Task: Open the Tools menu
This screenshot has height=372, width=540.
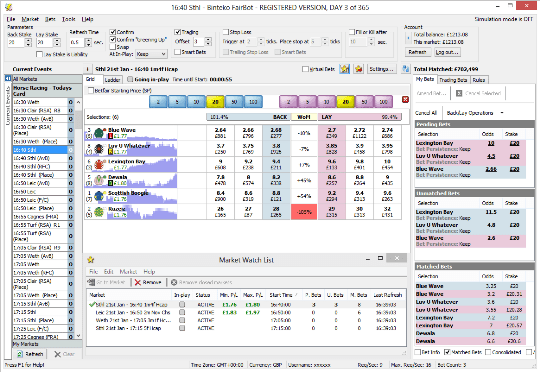Action: [x=69, y=19]
